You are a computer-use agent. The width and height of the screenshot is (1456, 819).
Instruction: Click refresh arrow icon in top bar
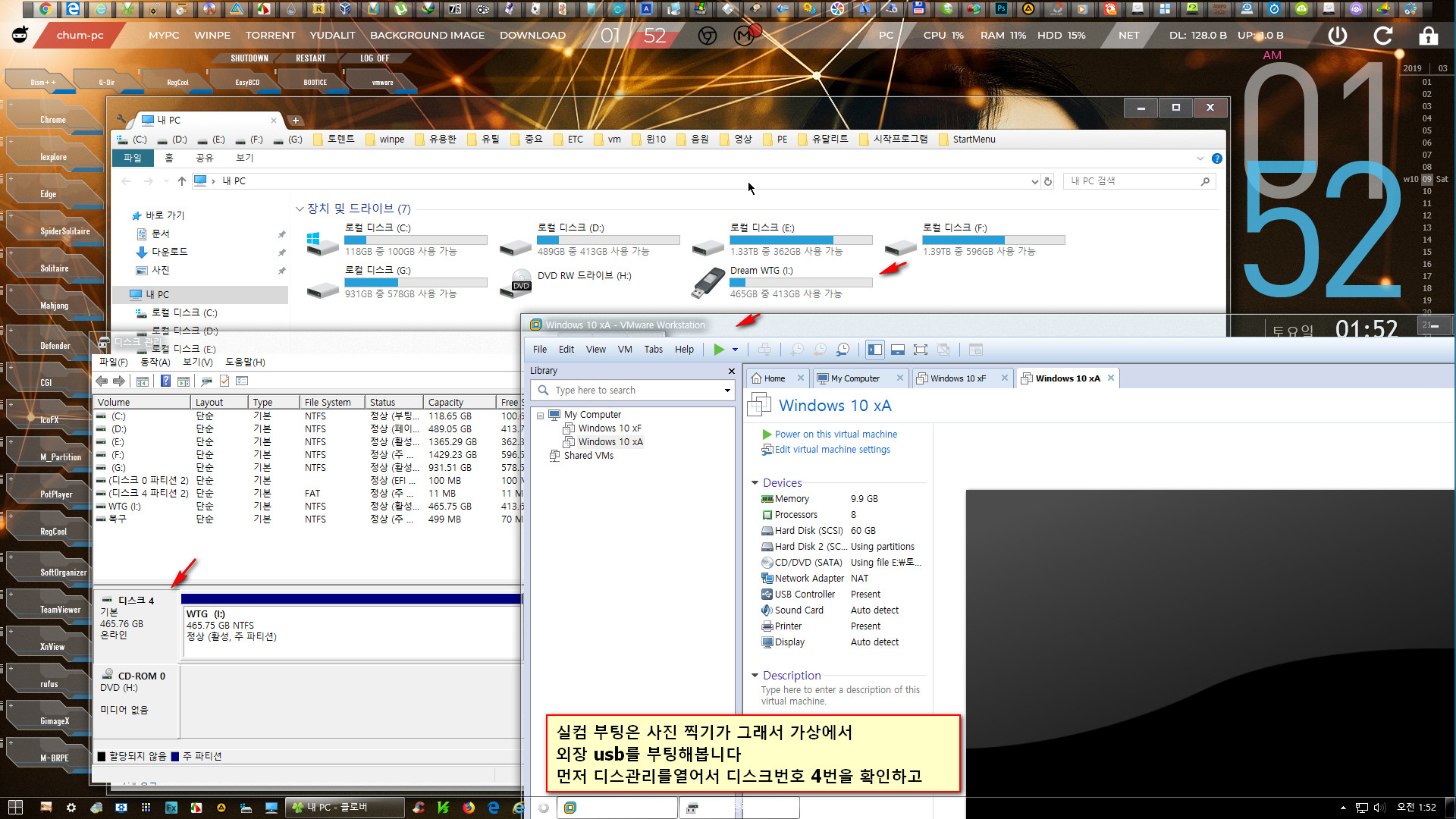tap(1383, 36)
